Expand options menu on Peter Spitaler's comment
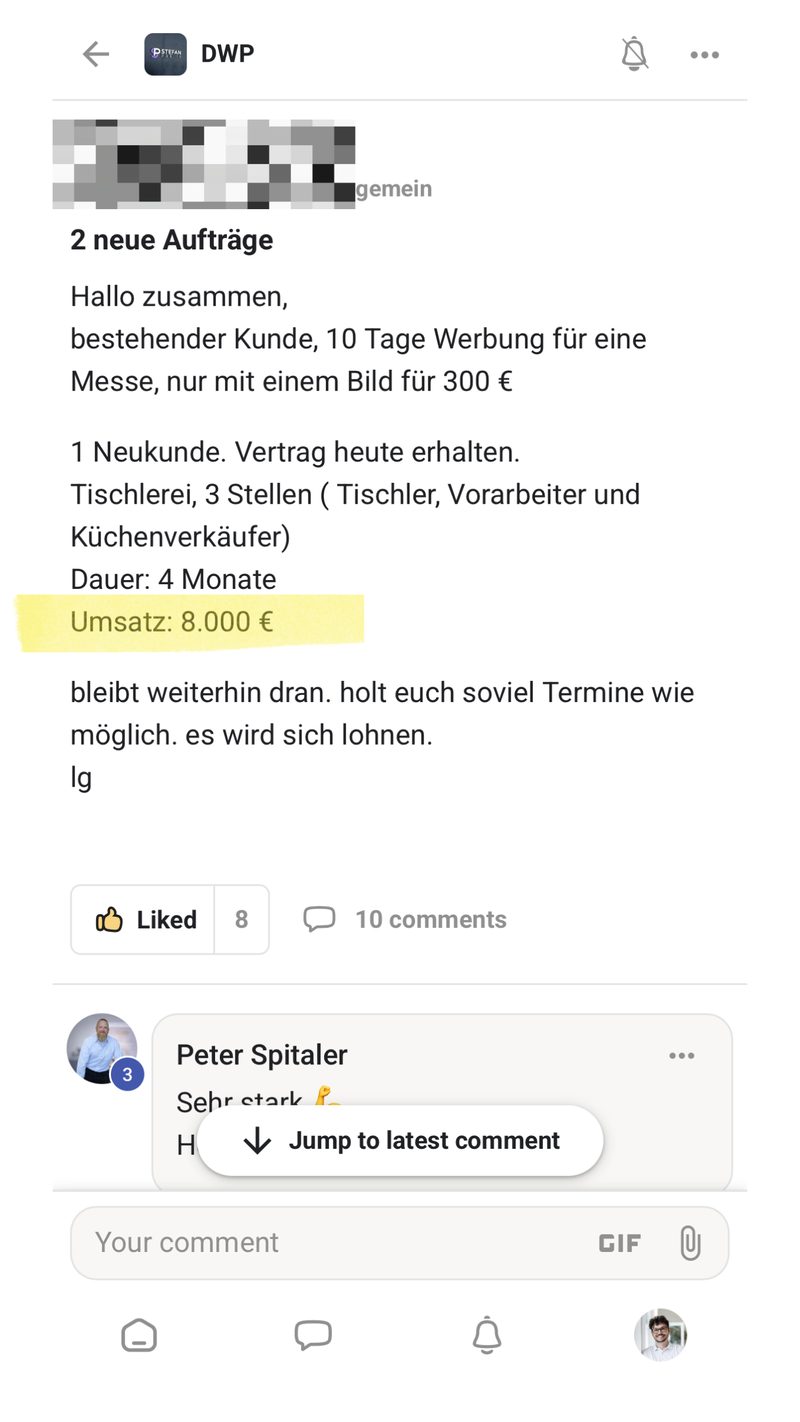The height and width of the screenshot is (1422, 800). 681,1056
